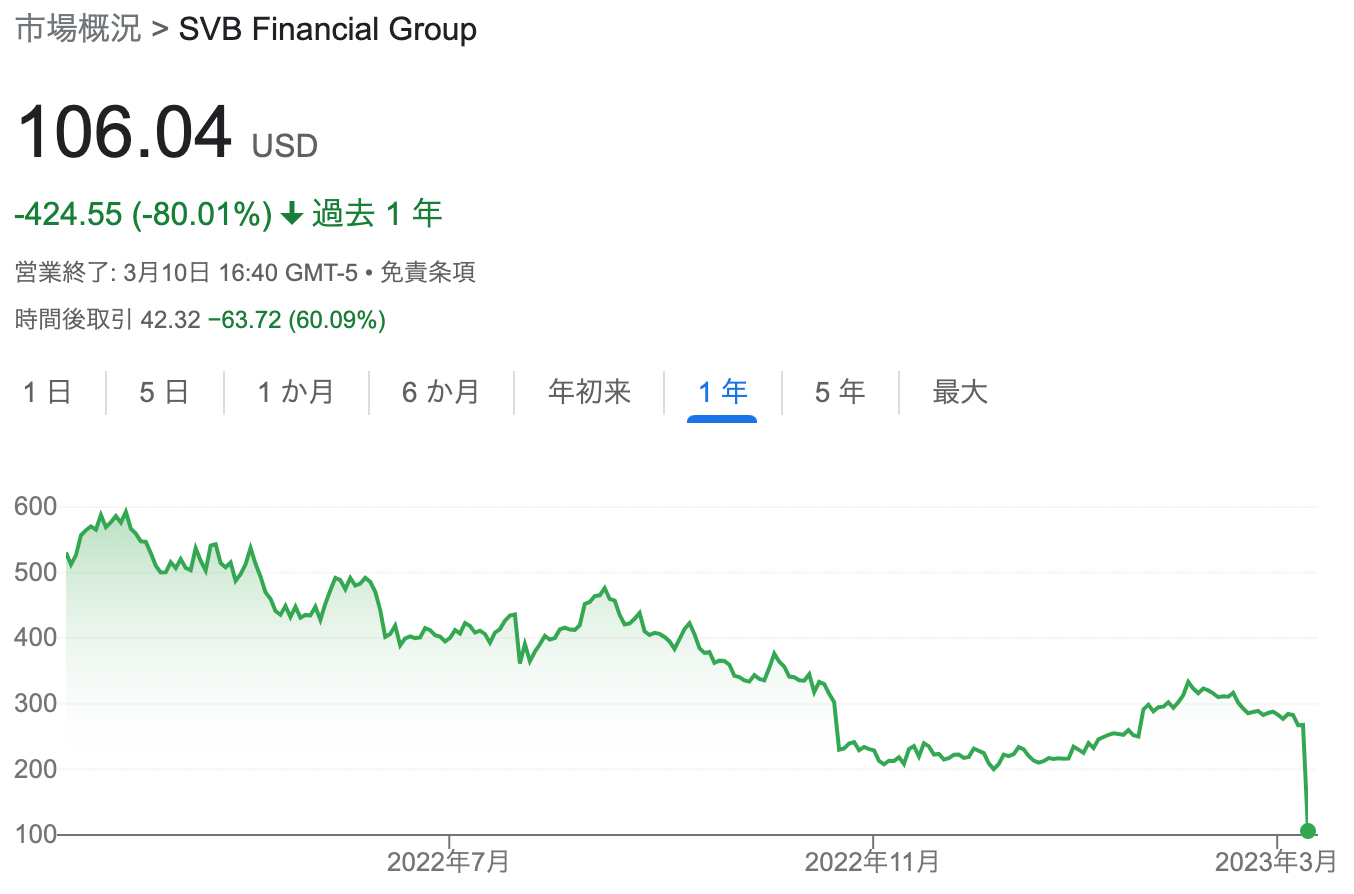
Task: Click the green endpoint dot on chart
Action: pos(1308,830)
